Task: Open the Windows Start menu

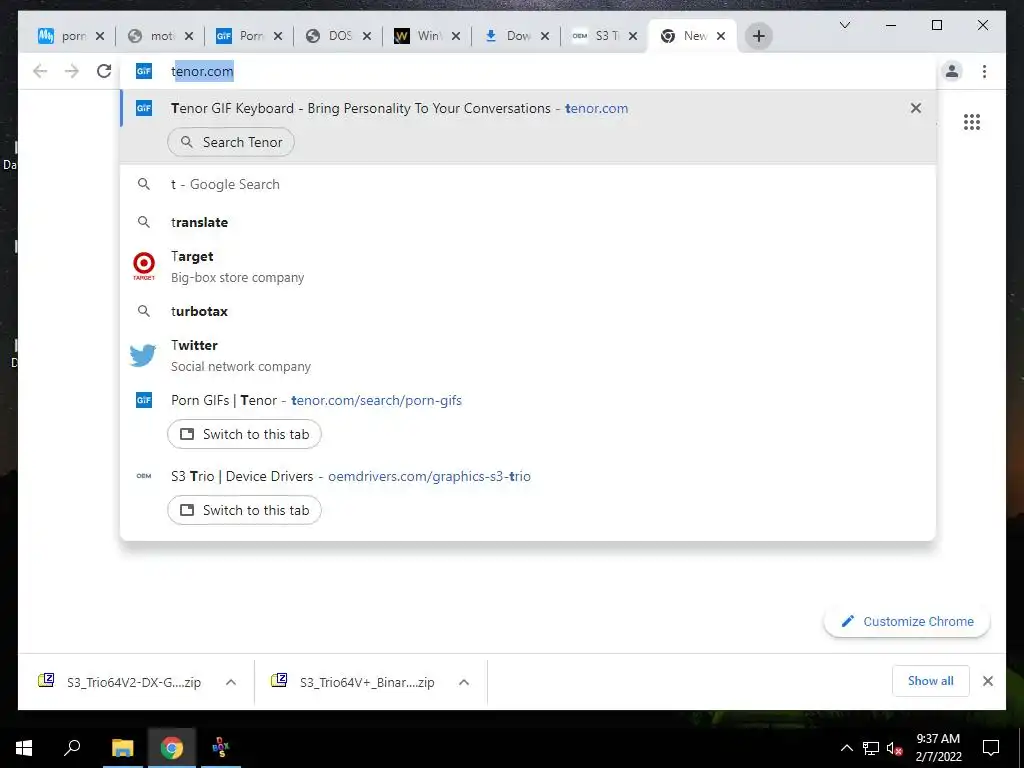Action: pos(24,748)
